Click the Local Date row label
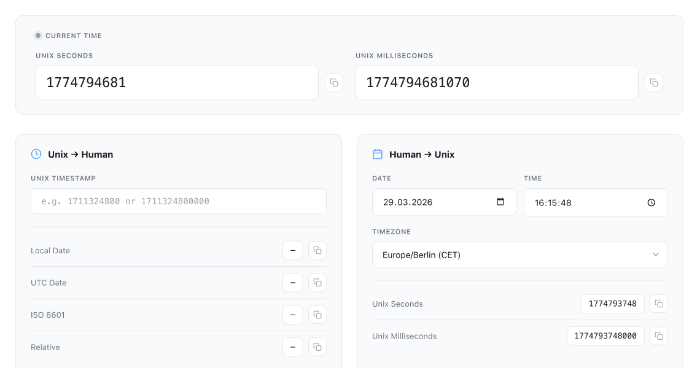The image size is (700, 368). click(50, 251)
